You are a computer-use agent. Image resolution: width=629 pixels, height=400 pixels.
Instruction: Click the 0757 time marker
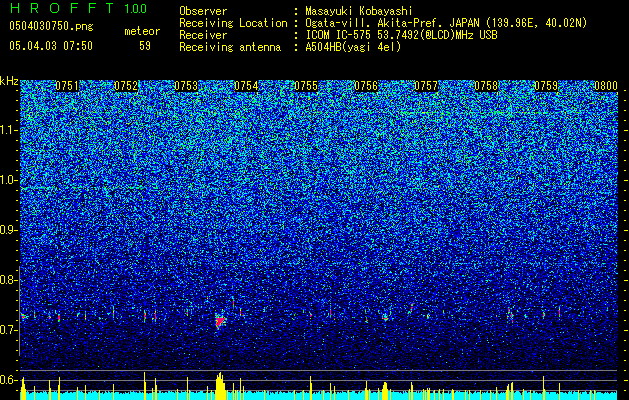tap(426, 86)
